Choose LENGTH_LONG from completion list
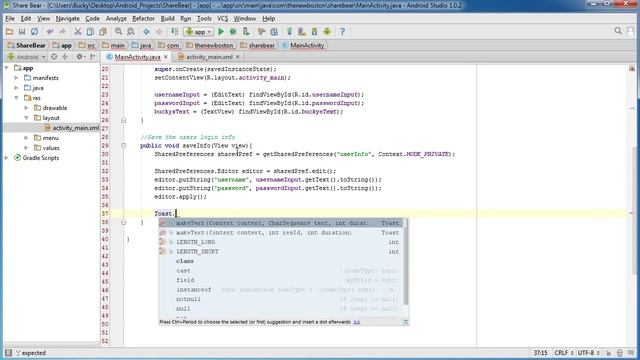640x360 pixels. (281, 242)
